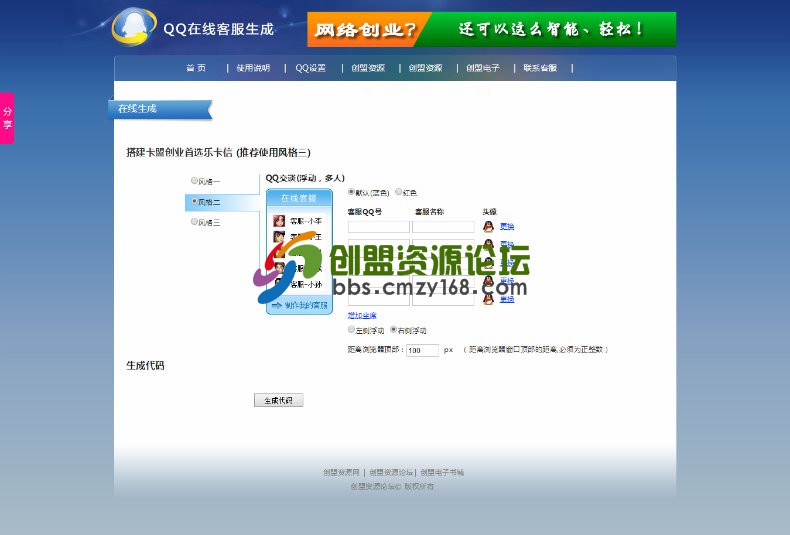Viewport: 790px width, 535px height.
Task: Open 创盟电子 in navigation bar
Action: click(x=483, y=68)
